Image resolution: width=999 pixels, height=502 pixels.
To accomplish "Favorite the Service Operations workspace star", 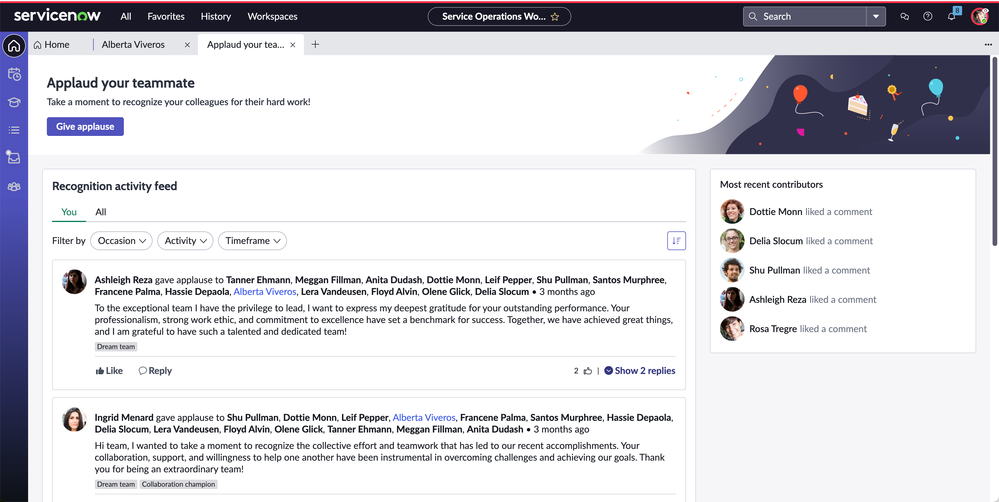I will [555, 17].
